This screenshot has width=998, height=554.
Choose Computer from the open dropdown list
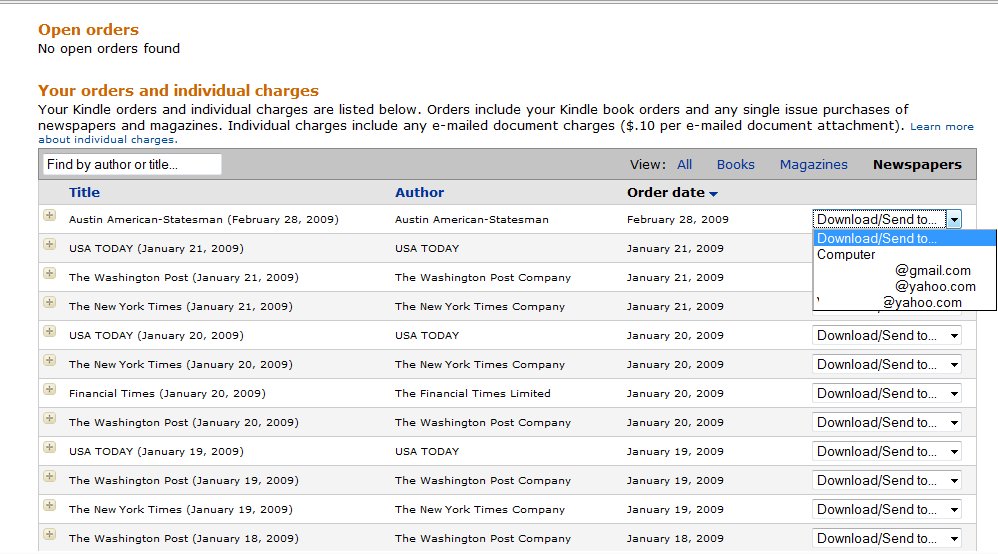(x=846, y=255)
